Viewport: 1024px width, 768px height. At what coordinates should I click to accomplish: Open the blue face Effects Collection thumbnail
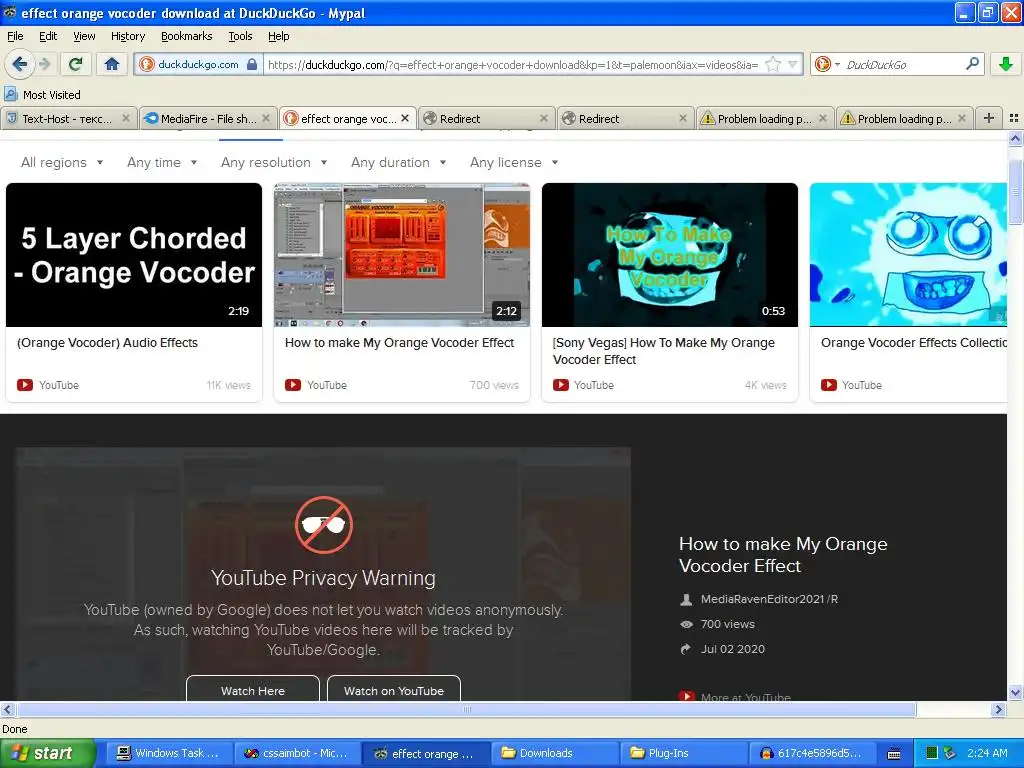[908, 255]
